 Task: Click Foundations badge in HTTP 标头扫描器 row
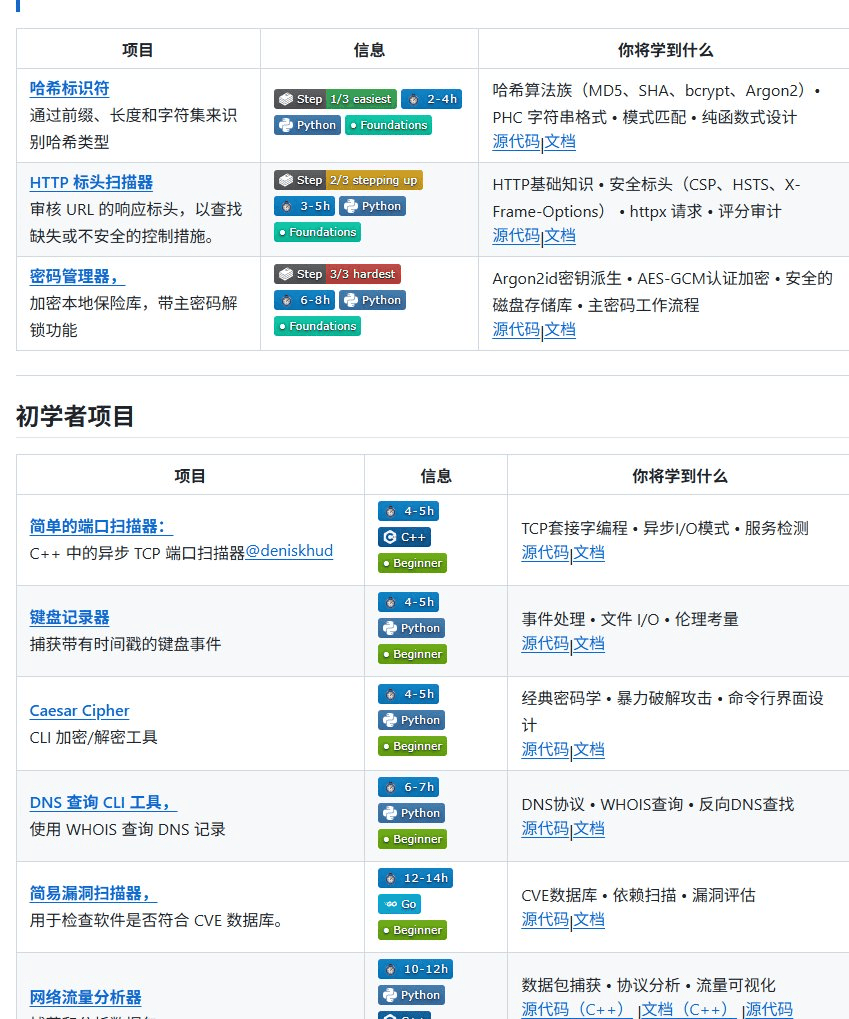point(317,232)
